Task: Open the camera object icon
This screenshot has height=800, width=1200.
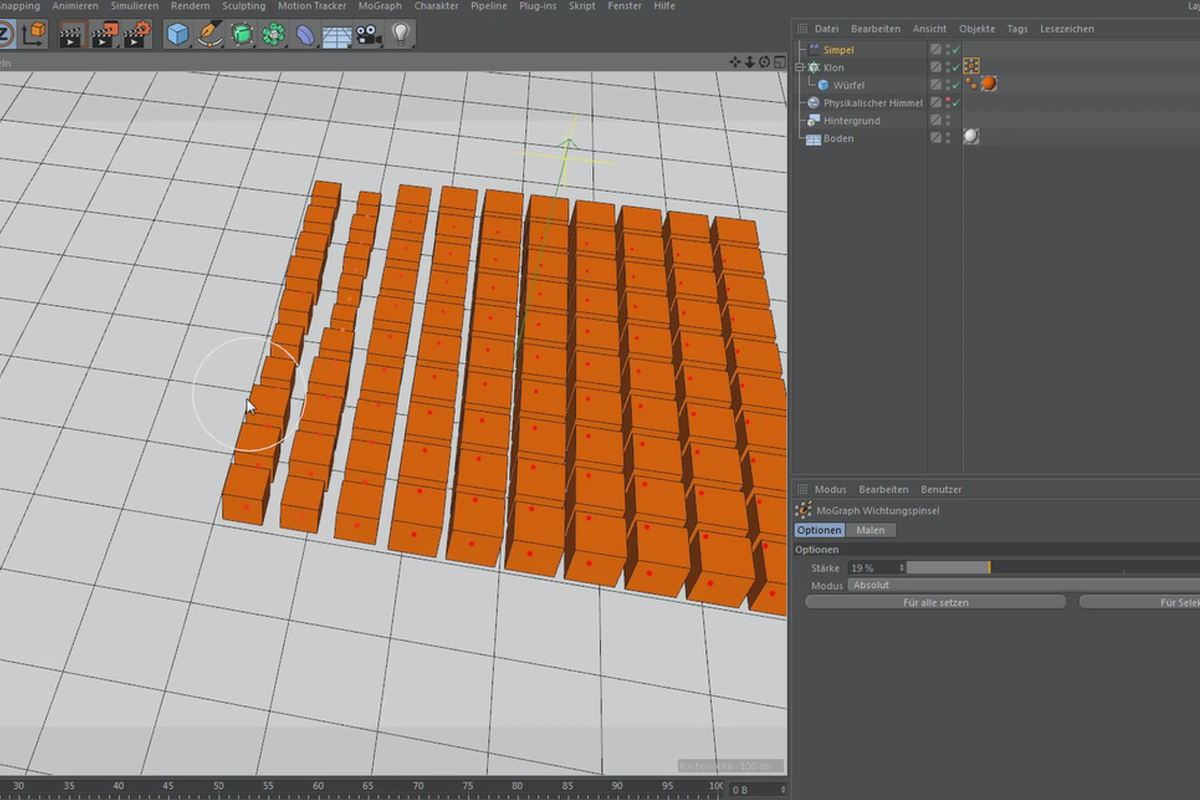Action: (368, 35)
